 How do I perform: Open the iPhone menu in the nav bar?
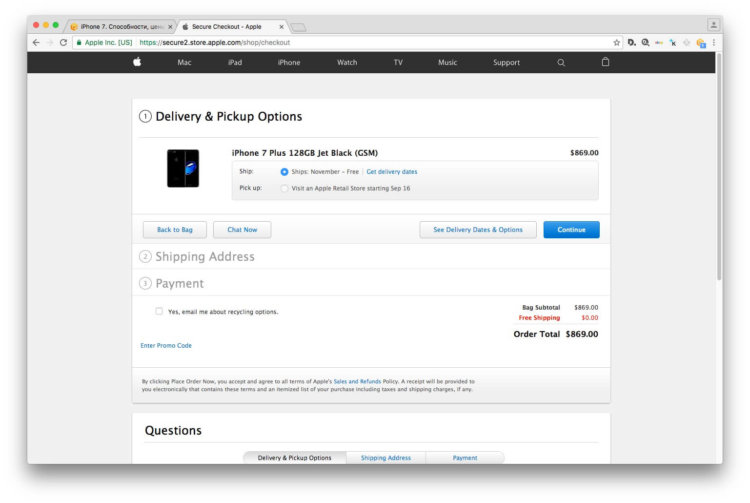[289, 63]
